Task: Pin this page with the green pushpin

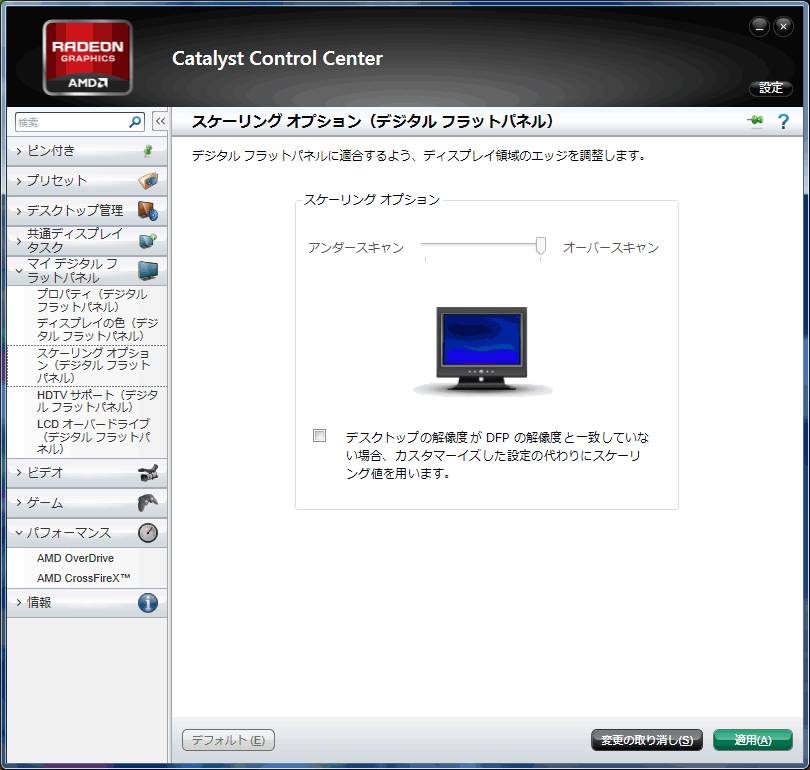Action: [x=755, y=121]
